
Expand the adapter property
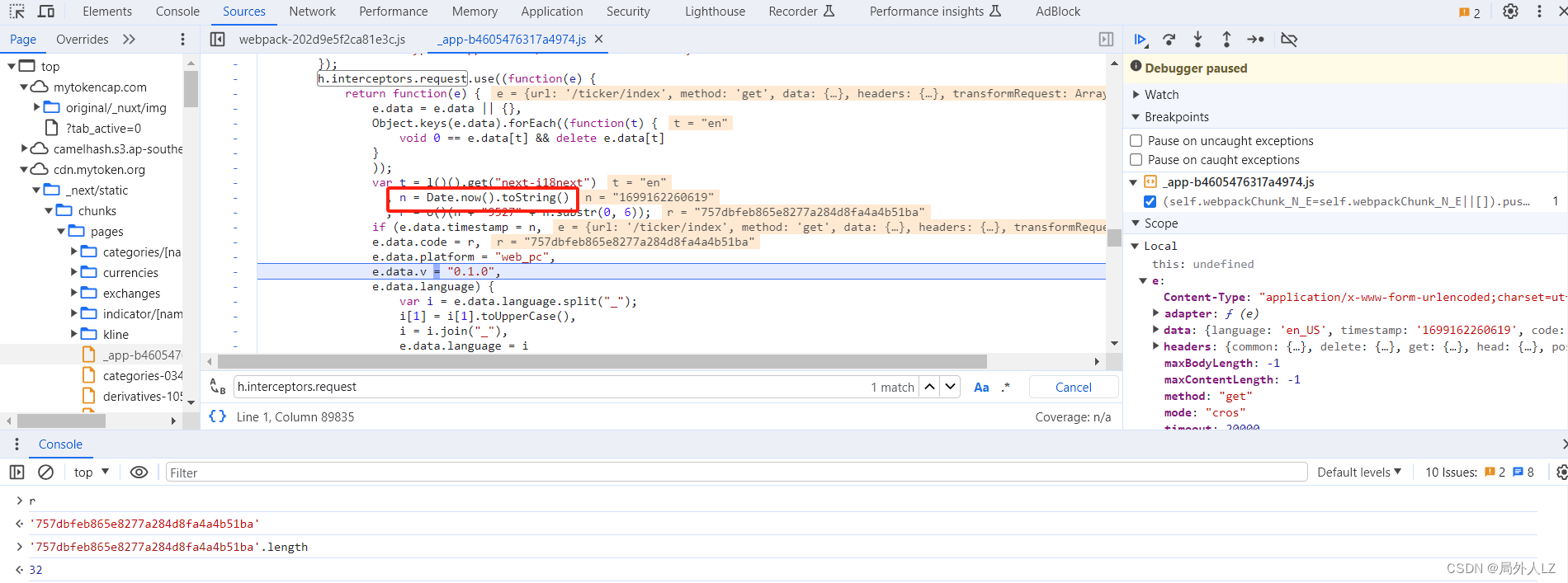tap(1155, 313)
